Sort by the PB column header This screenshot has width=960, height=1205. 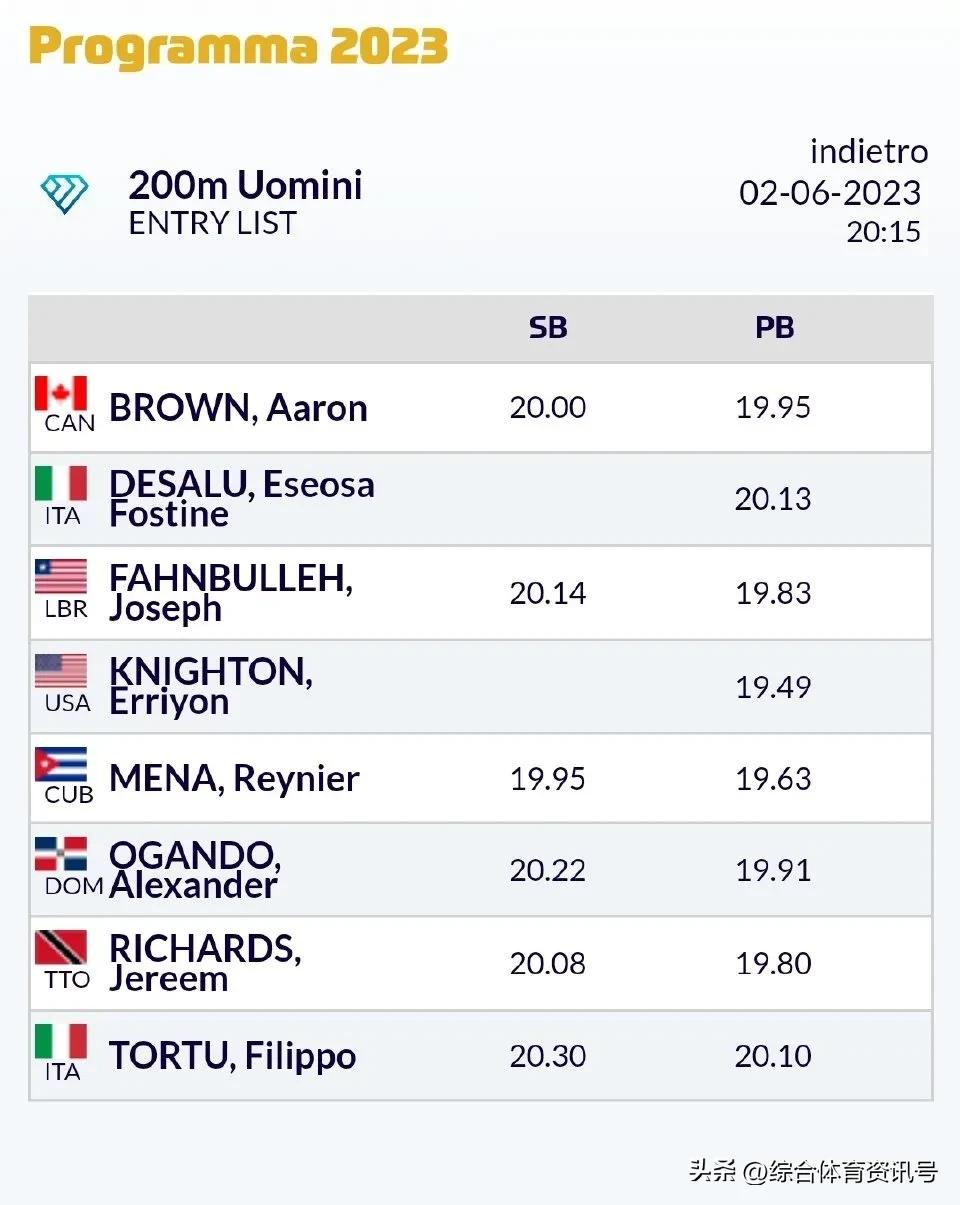[x=774, y=328]
